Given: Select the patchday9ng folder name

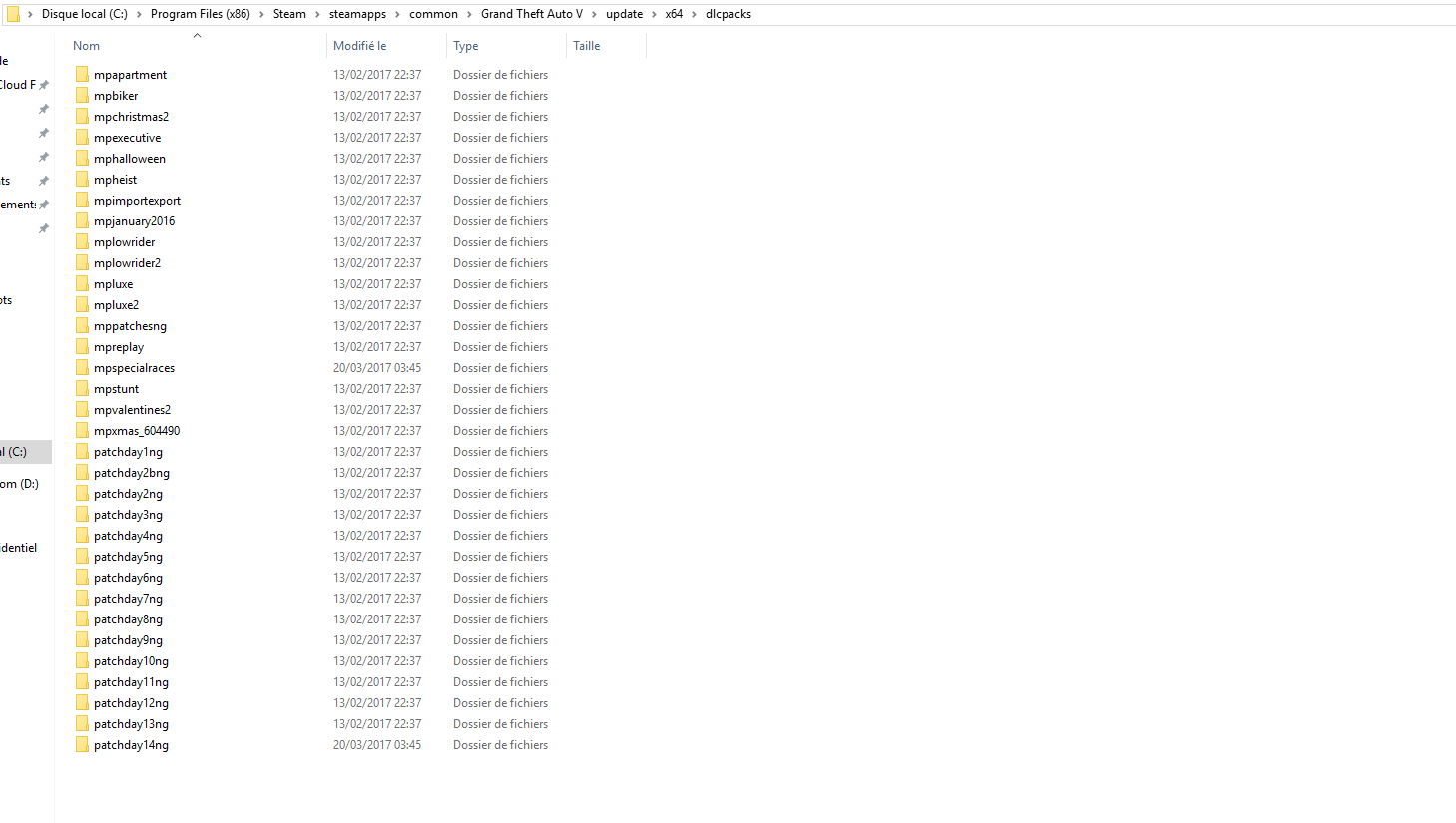Looking at the screenshot, I should (128, 640).
